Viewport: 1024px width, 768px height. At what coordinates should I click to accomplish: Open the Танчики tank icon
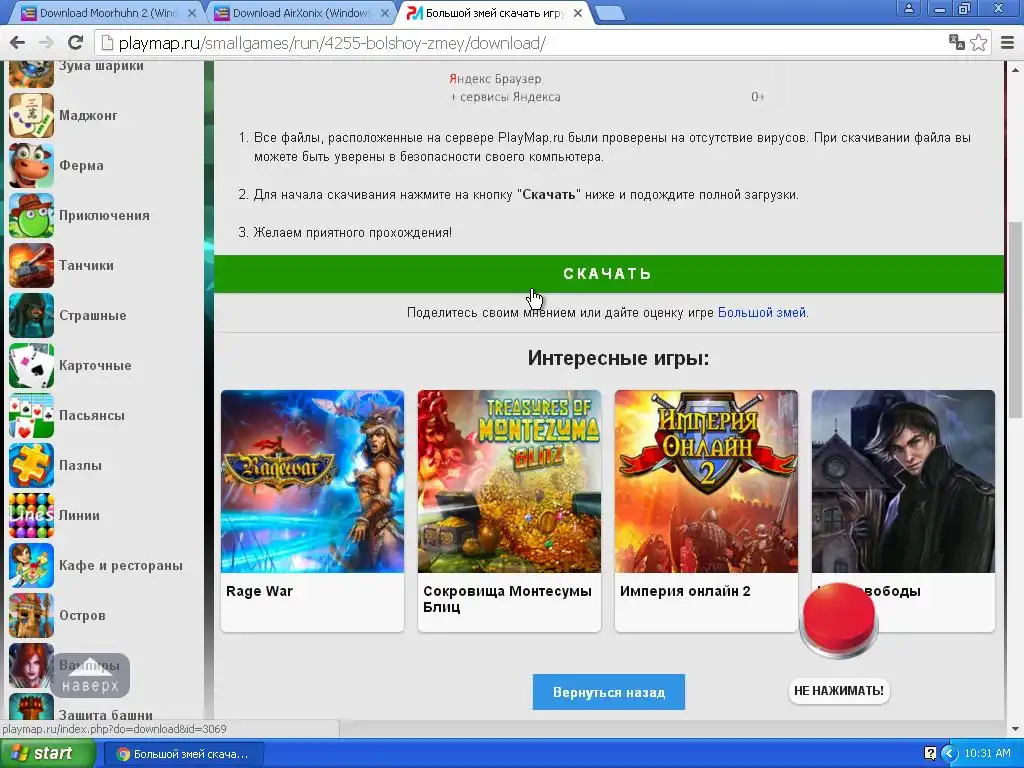click(31, 266)
